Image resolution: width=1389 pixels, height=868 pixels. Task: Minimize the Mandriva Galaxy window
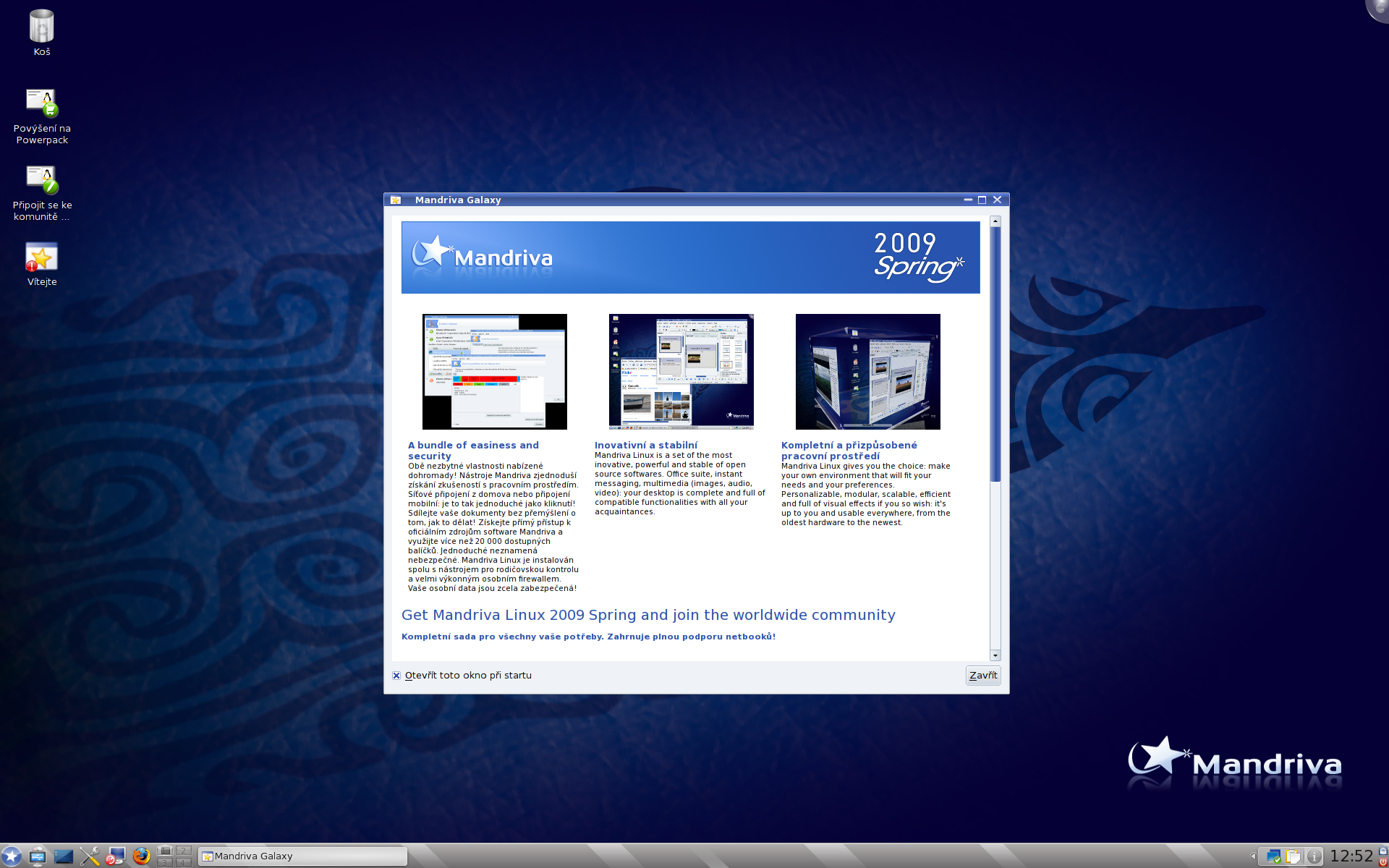click(x=968, y=200)
